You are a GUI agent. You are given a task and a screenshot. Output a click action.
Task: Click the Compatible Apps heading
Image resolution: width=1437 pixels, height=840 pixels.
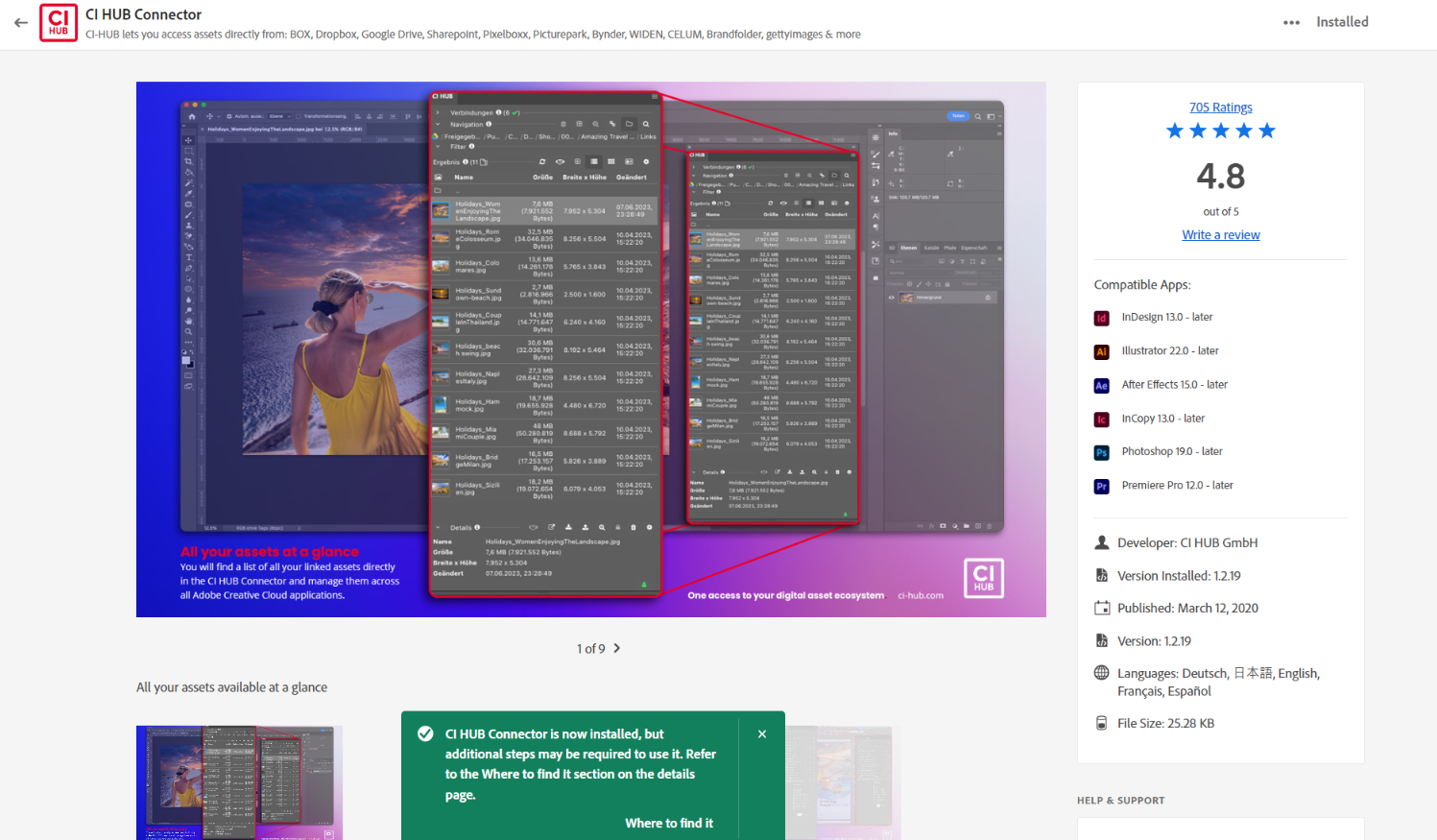(x=1142, y=285)
